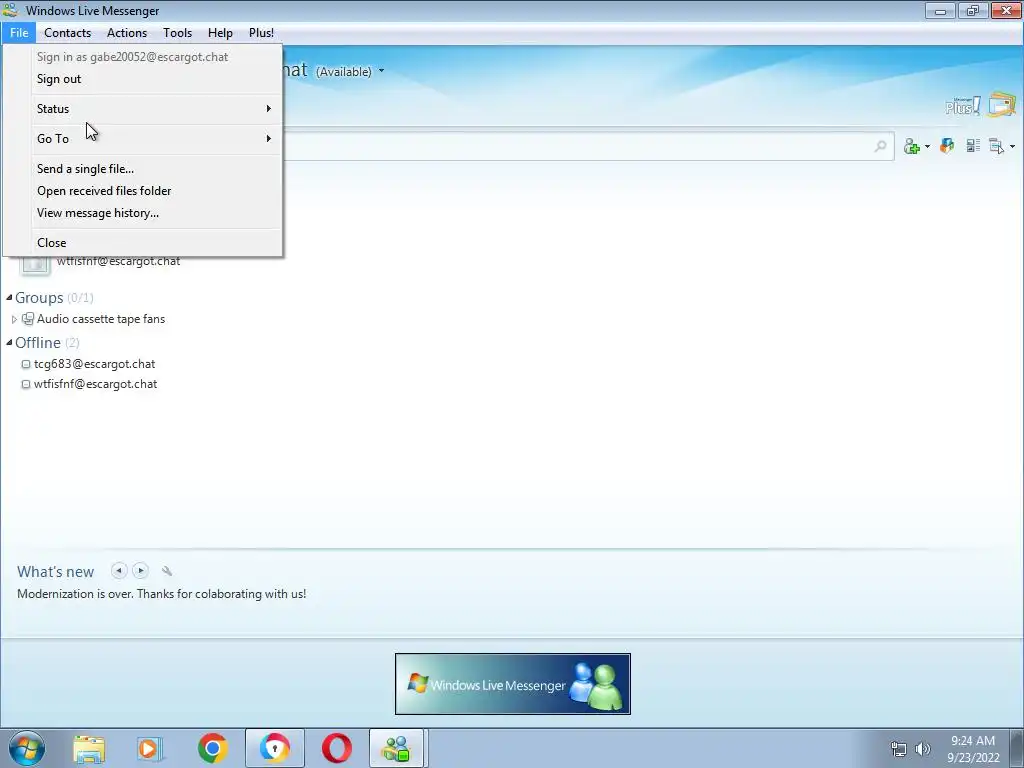Click the taskbar clock showing 9:24 AM

pos(973,748)
